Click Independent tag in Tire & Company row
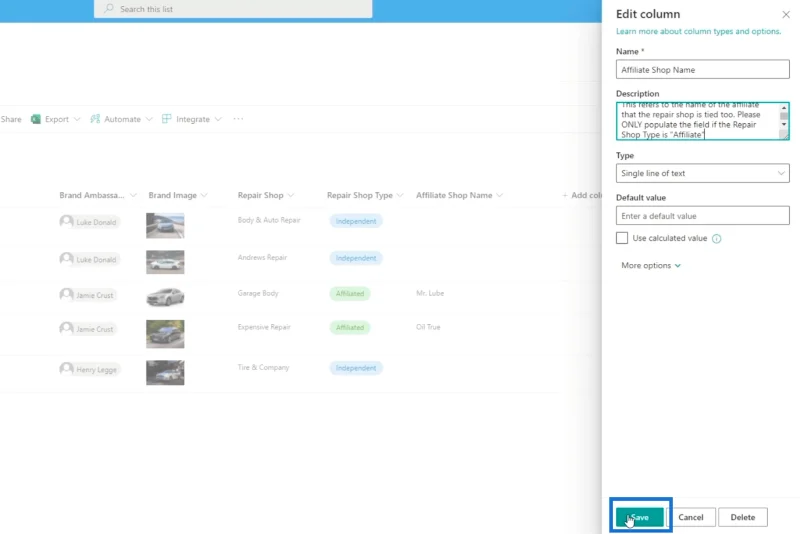This screenshot has height=534, width=800. tap(356, 368)
